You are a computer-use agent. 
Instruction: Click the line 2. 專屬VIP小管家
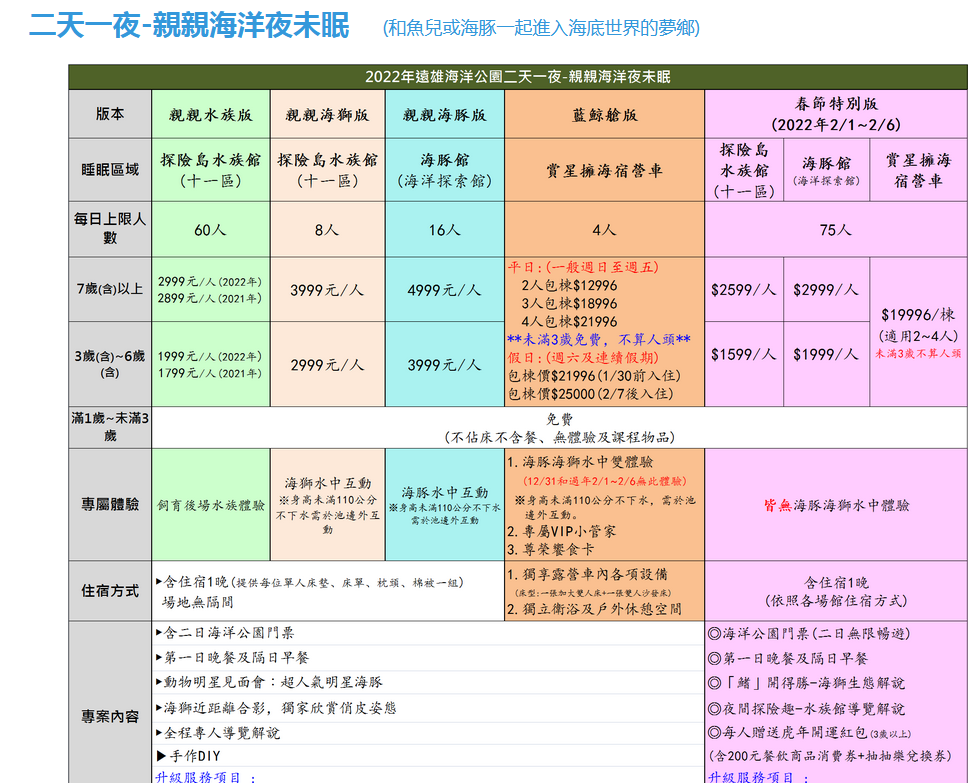562,531
